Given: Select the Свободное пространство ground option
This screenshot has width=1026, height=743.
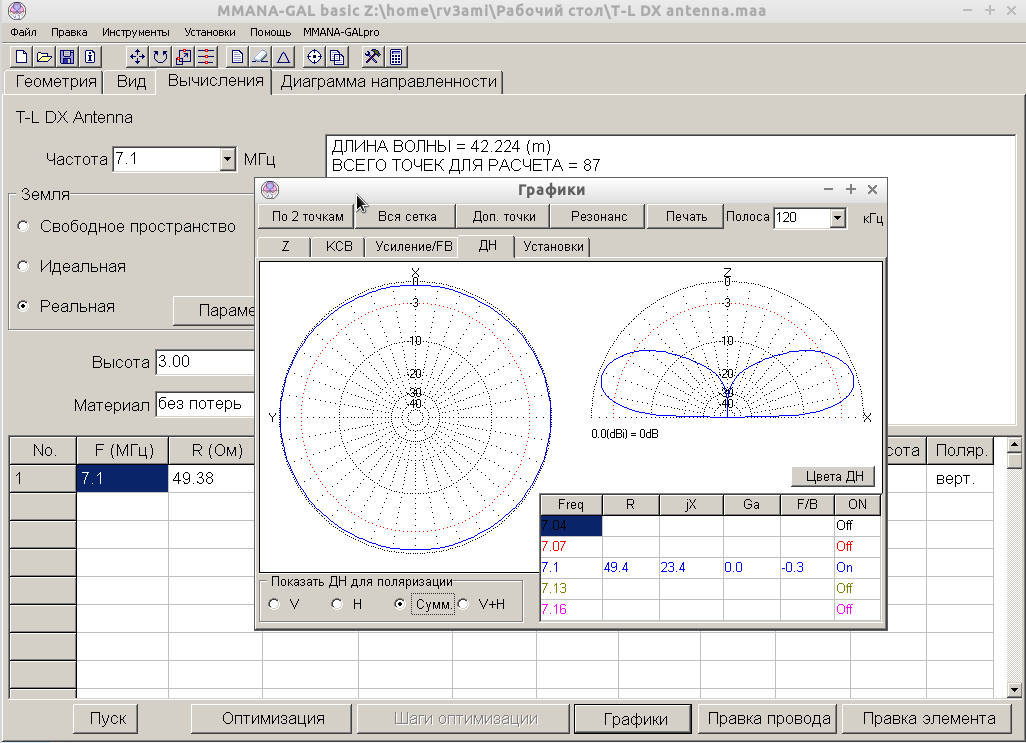Looking at the screenshot, I should (x=24, y=226).
